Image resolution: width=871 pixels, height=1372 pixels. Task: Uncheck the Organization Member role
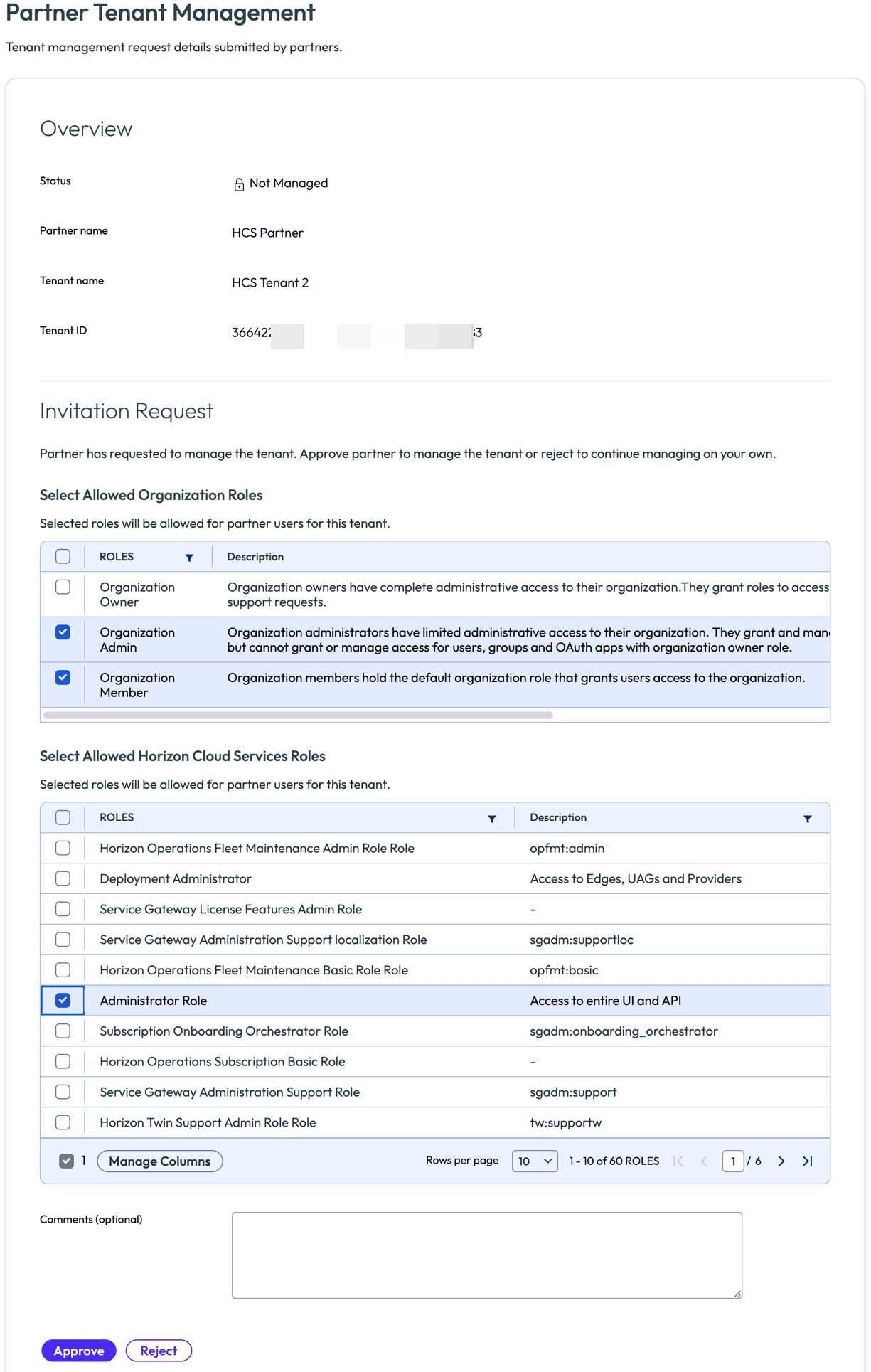click(63, 677)
